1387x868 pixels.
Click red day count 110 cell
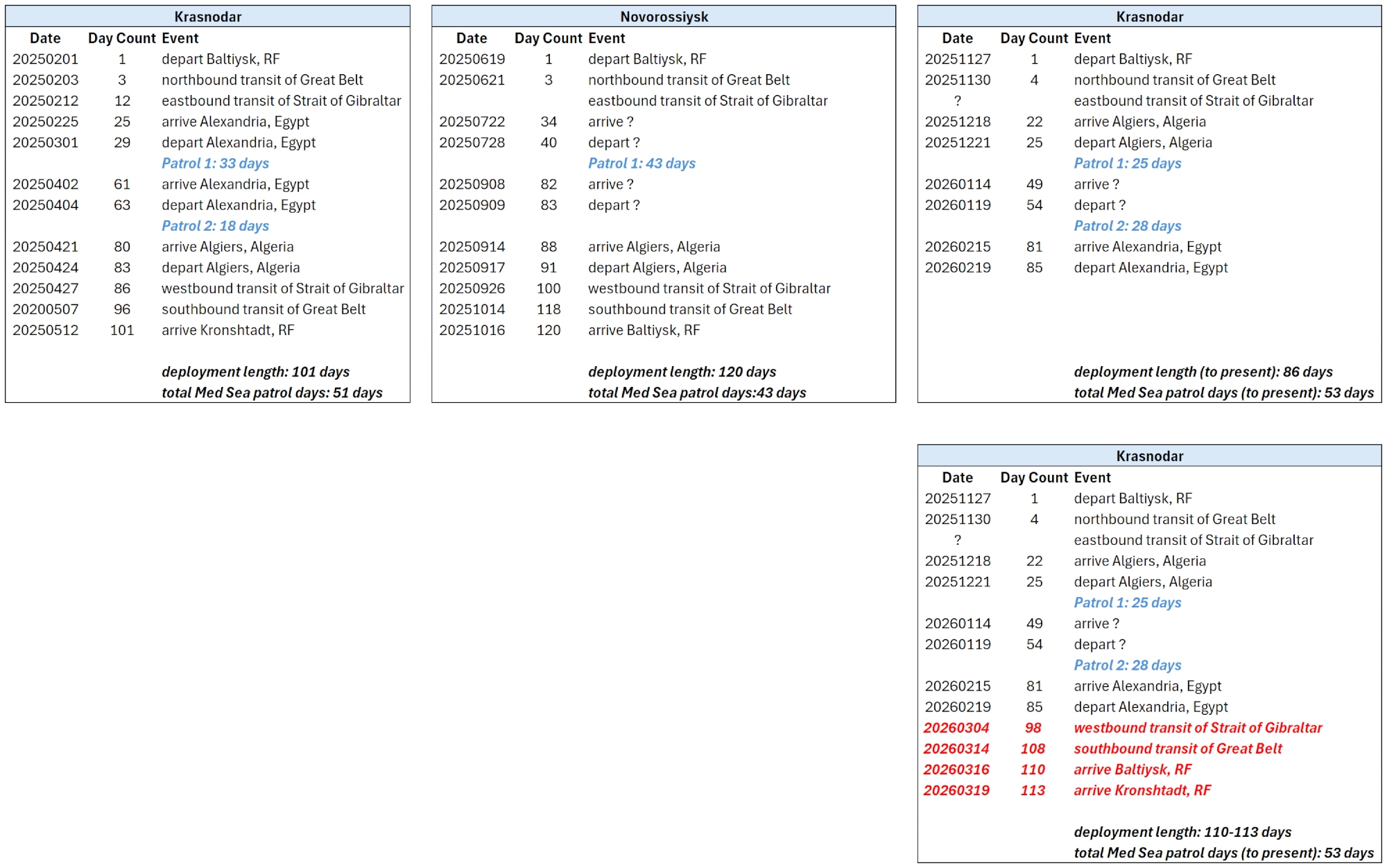[x=1033, y=770]
